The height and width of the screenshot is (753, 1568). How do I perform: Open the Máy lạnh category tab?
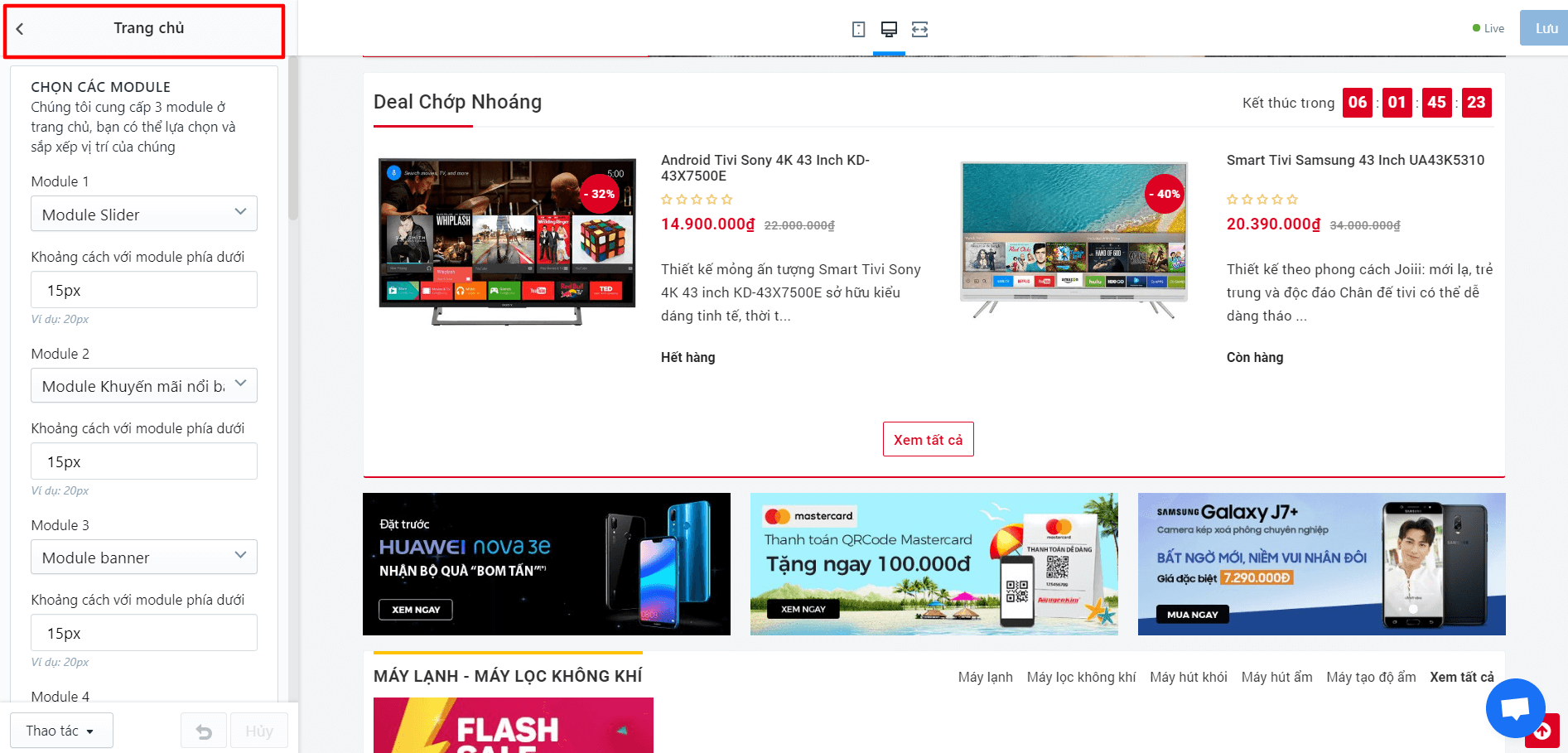click(986, 678)
